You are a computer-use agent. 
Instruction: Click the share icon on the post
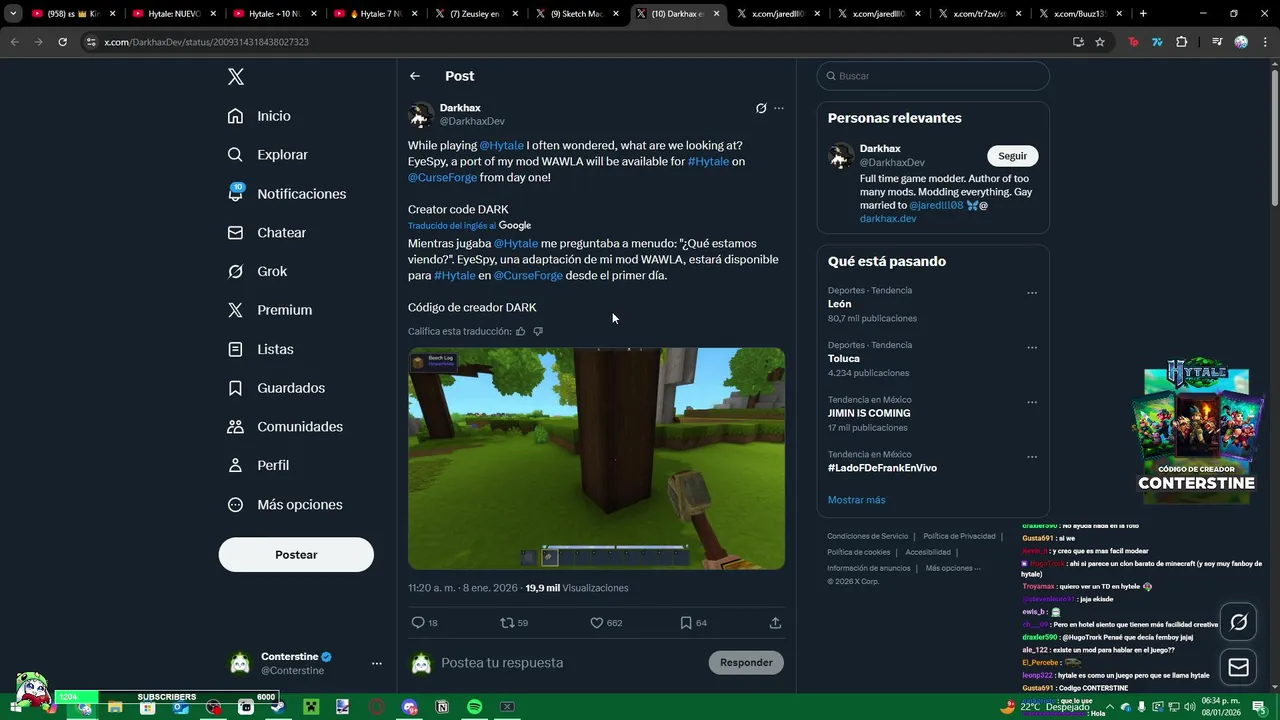coord(775,623)
